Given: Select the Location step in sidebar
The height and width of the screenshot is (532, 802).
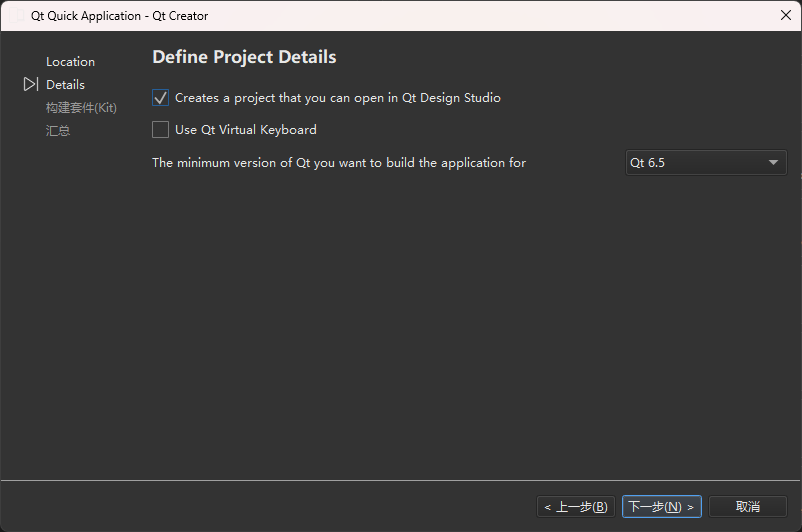Looking at the screenshot, I should coord(71,61).
